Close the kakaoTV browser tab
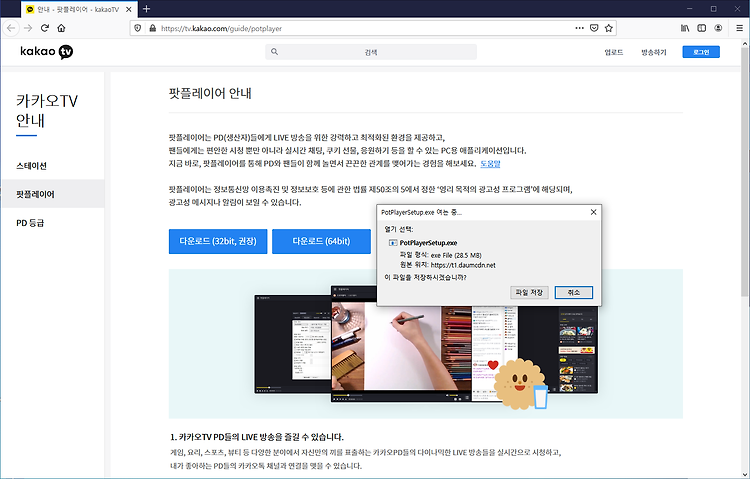750x479 pixels. pyautogui.click(x=128, y=9)
